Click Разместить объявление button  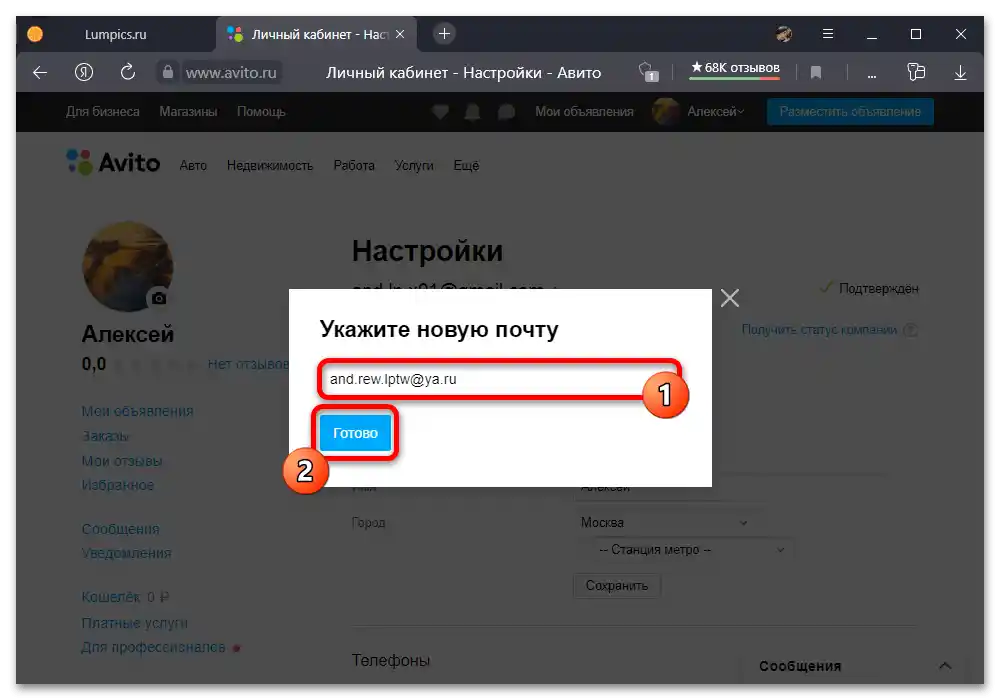pyautogui.click(x=850, y=112)
